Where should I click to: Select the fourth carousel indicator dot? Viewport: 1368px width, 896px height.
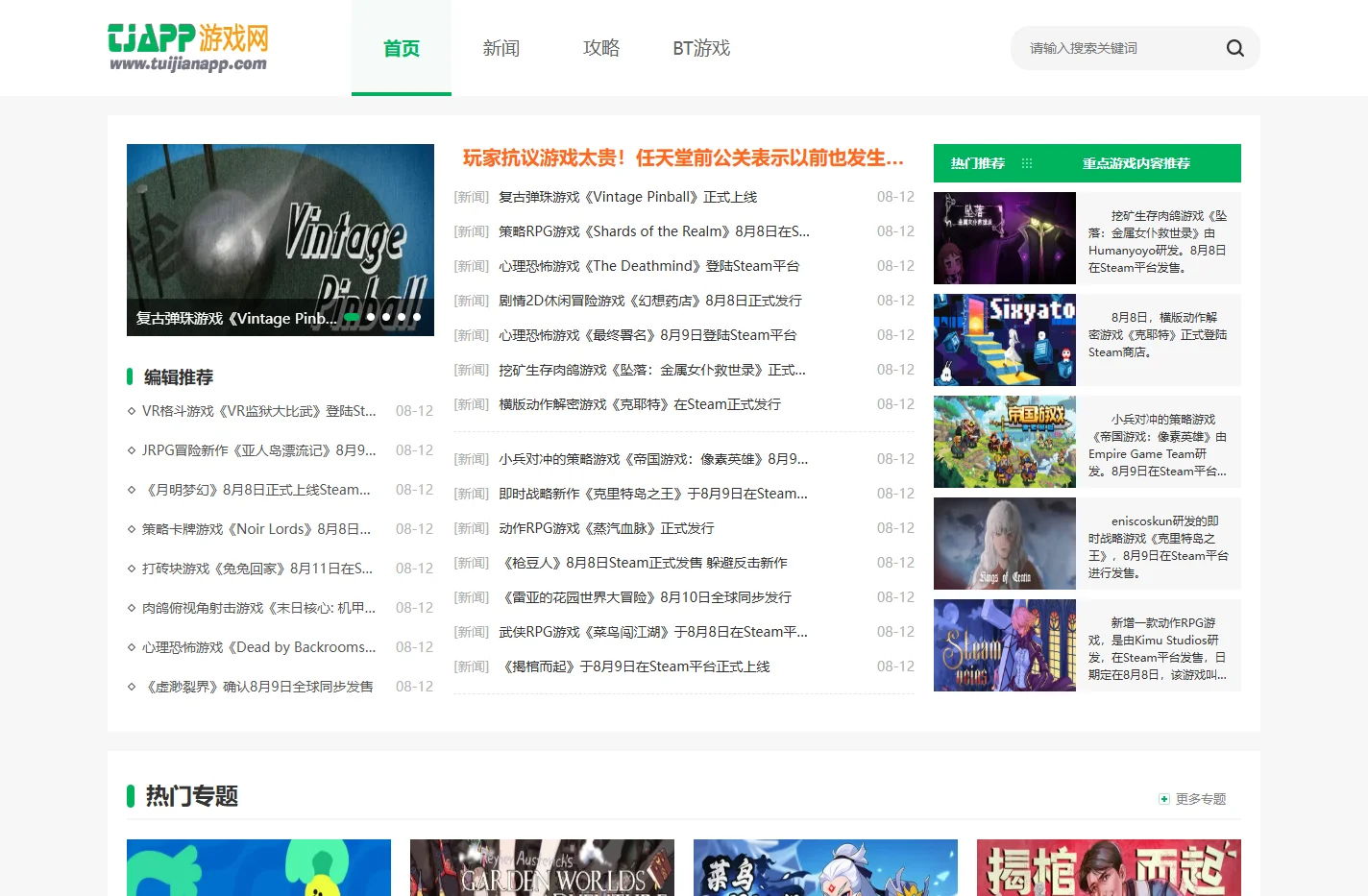tap(402, 317)
